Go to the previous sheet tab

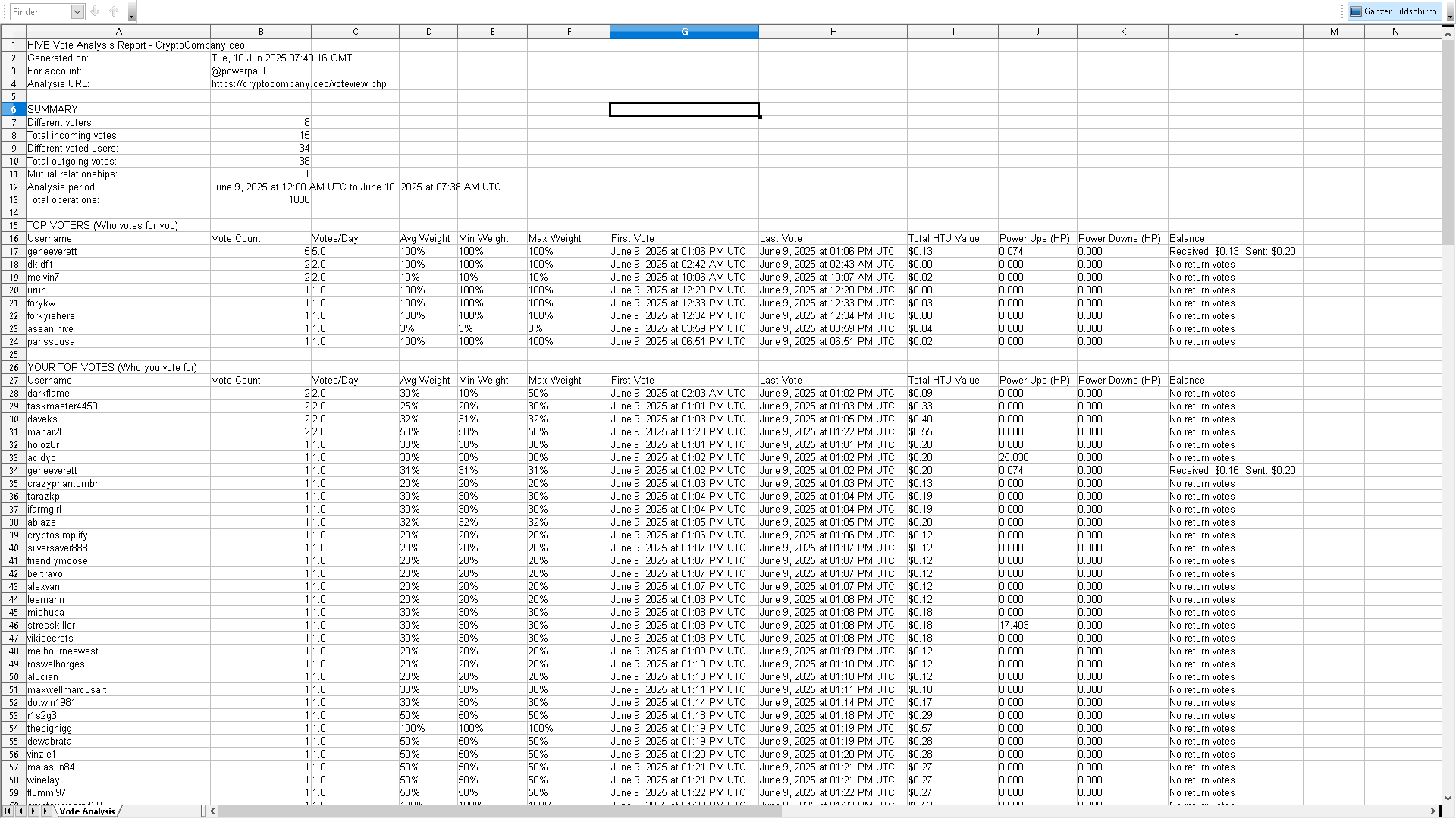click(x=20, y=811)
